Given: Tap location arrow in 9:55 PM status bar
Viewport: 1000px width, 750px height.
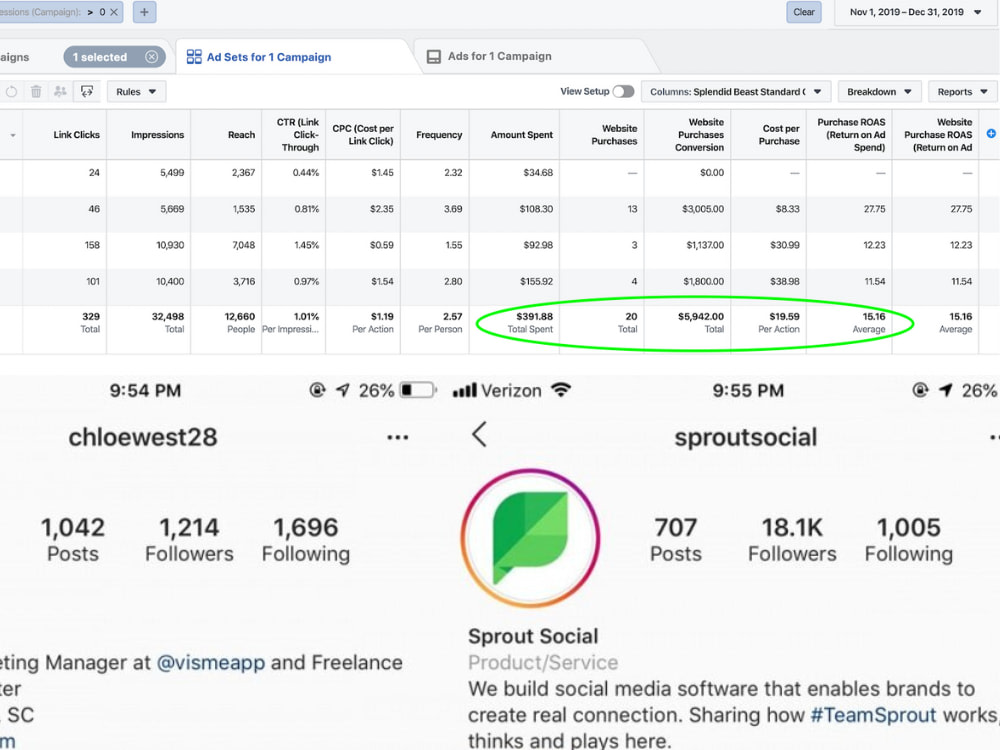Looking at the screenshot, I should tap(946, 390).
